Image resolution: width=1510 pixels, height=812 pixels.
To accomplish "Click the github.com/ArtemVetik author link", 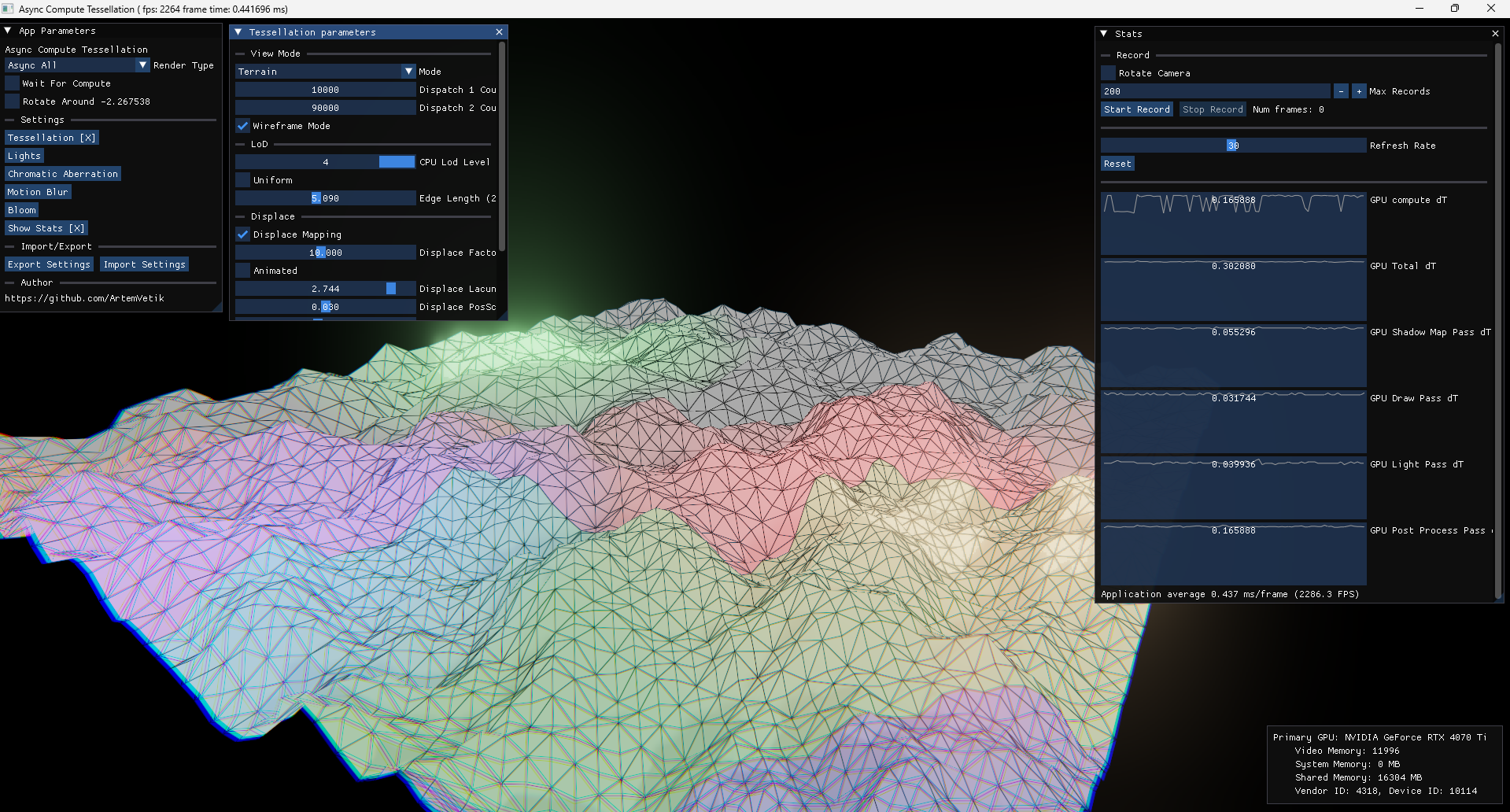I will [84, 298].
